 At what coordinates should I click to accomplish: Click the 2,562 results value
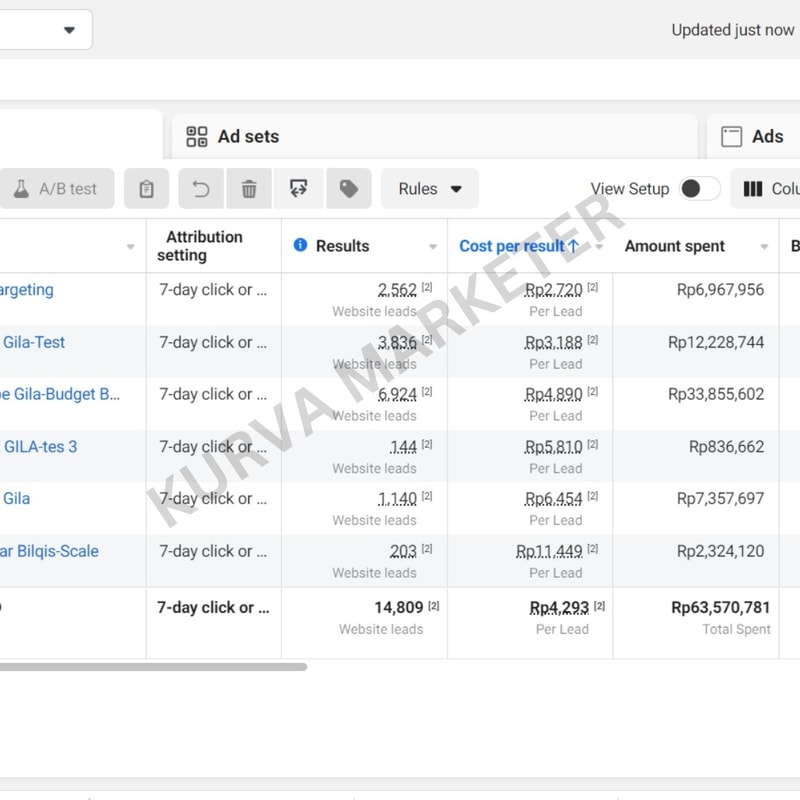397,290
